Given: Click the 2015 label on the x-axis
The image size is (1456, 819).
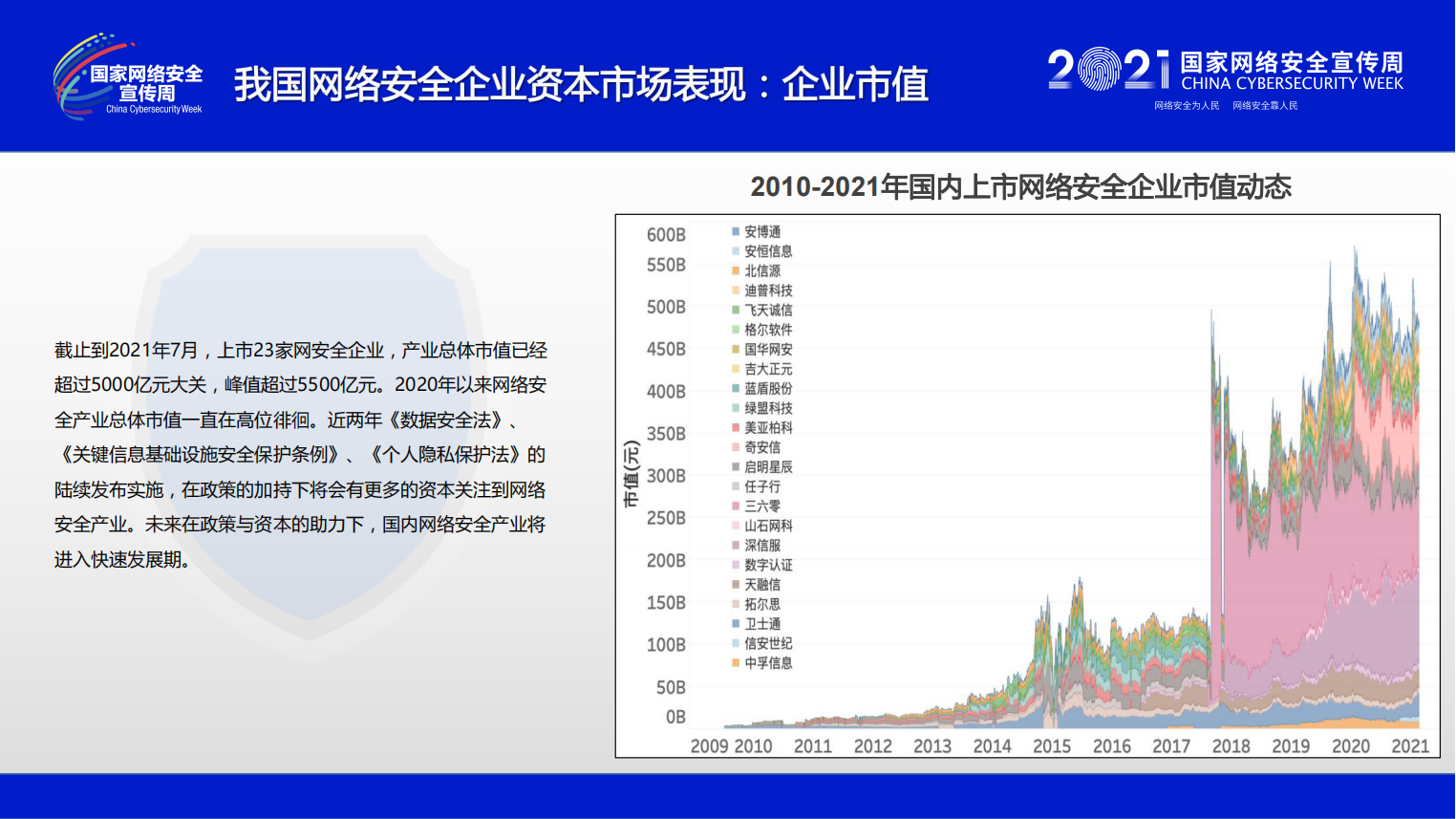Looking at the screenshot, I should 1051,746.
